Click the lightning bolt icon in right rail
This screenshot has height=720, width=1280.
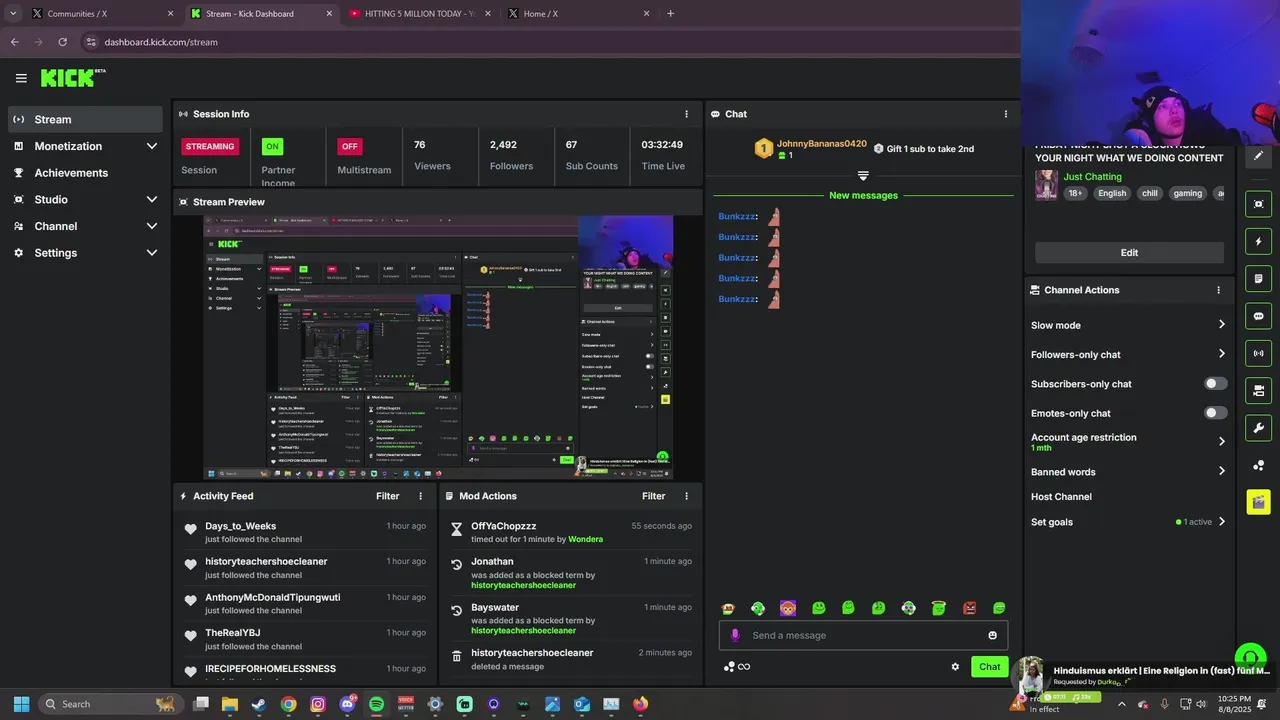pyautogui.click(x=1258, y=242)
